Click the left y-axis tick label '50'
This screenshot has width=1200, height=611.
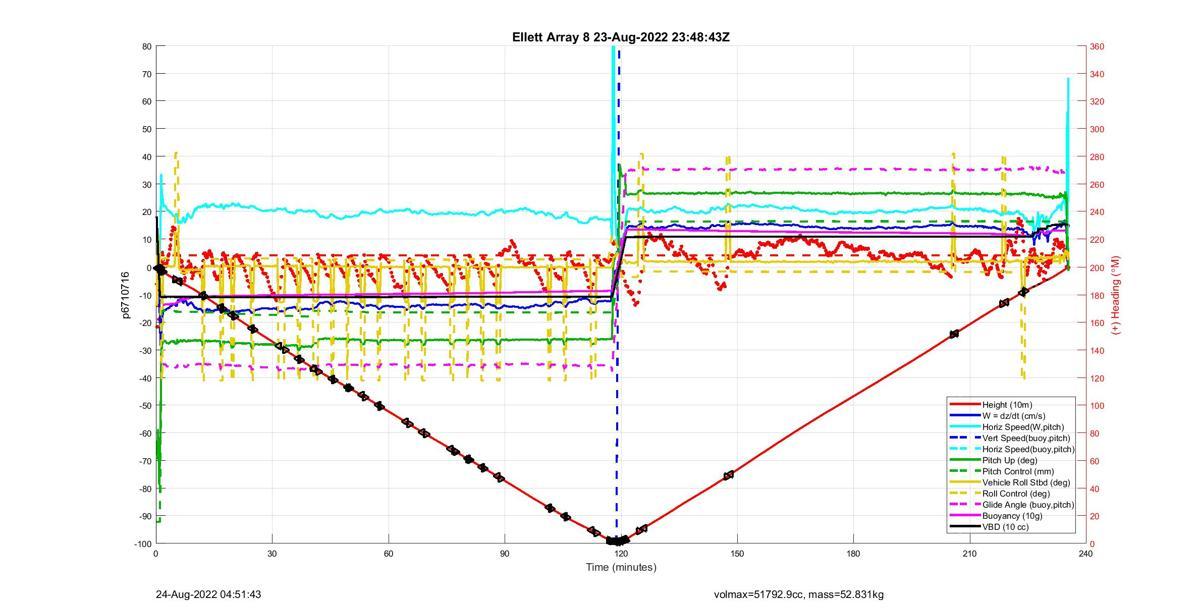click(x=146, y=129)
